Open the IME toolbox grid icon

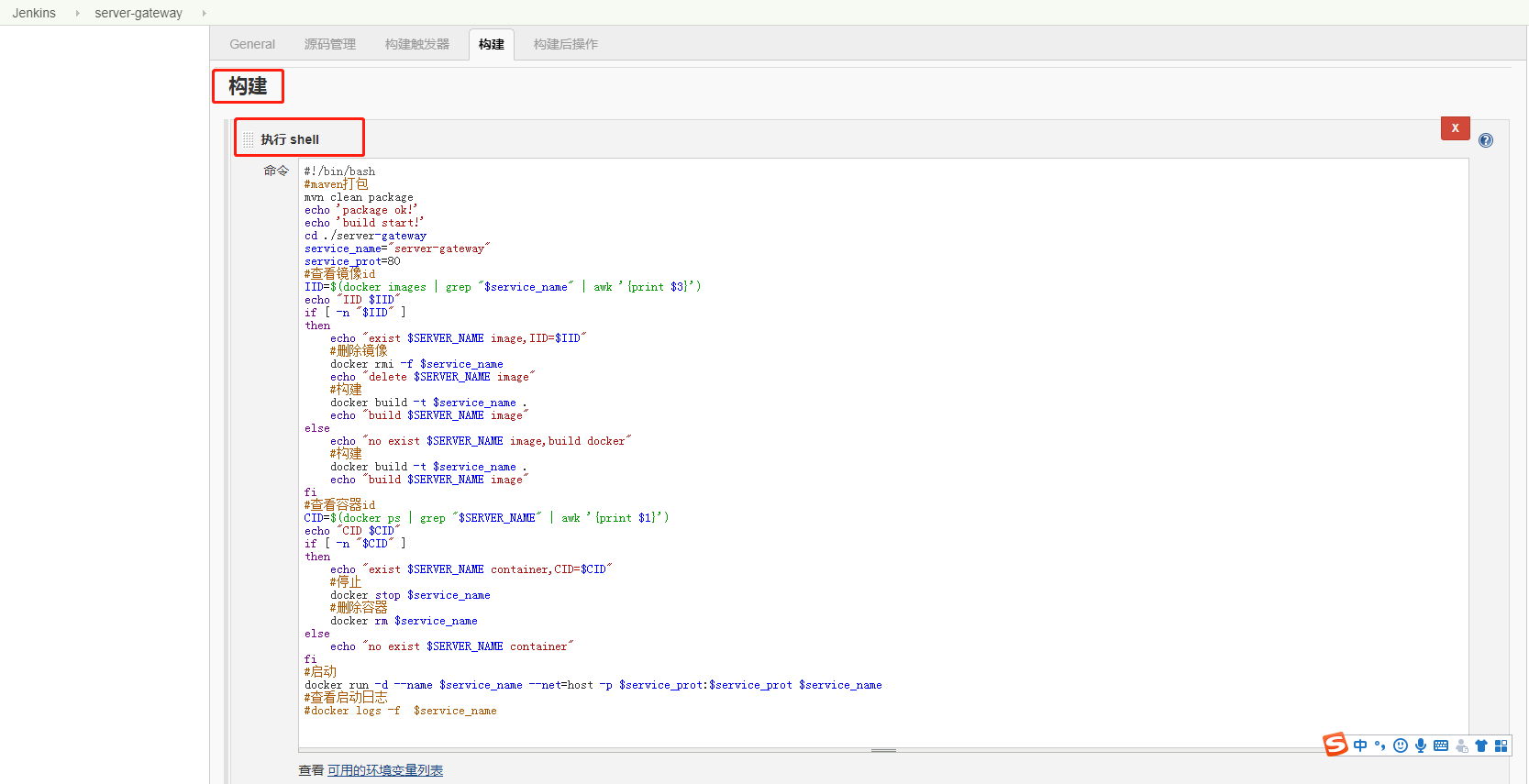pos(1501,745)
